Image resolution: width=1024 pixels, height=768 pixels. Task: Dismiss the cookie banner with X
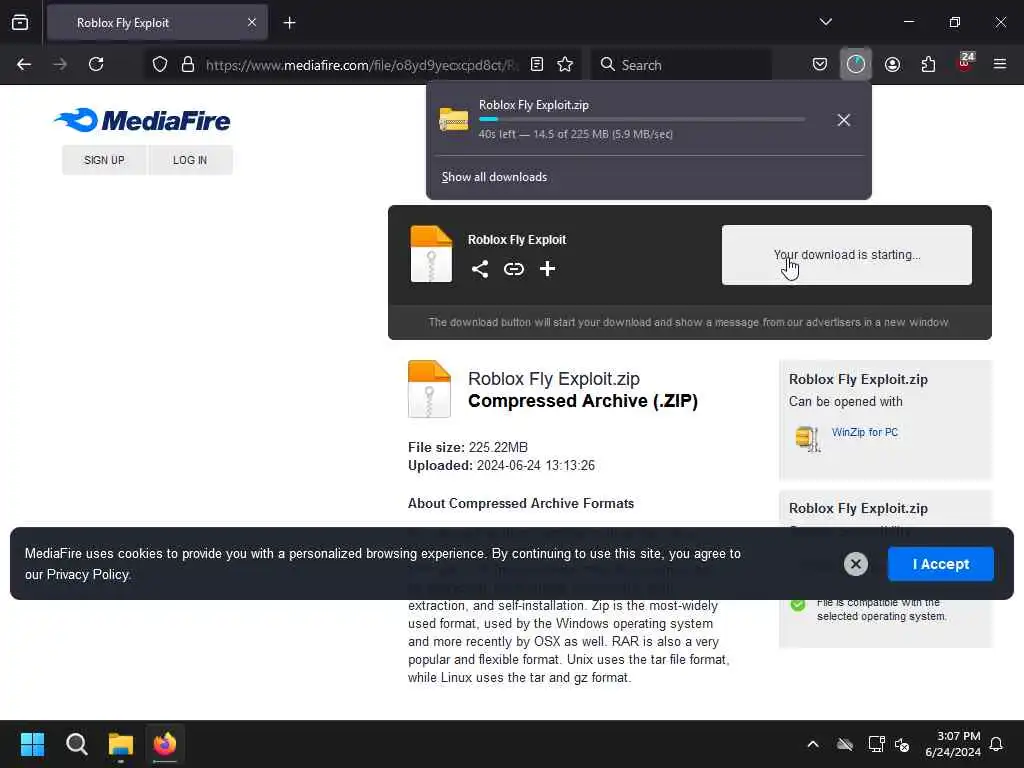[856, 564]
